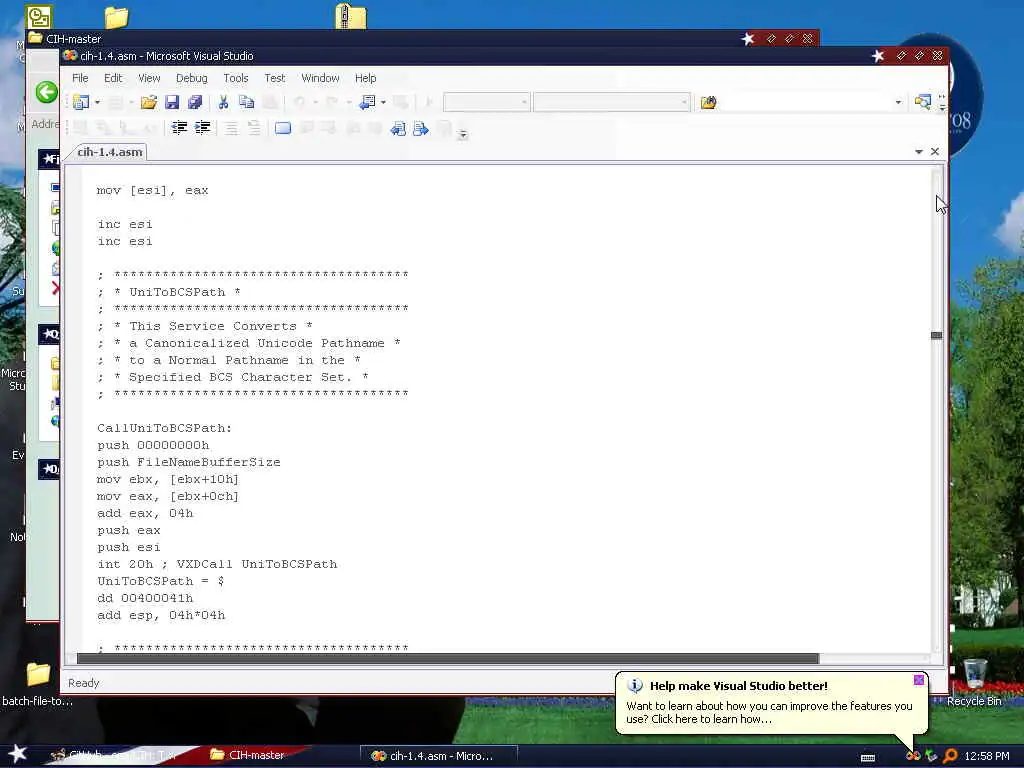
Task: Click the New Project toolbar icon
Action: click(82, 102)
